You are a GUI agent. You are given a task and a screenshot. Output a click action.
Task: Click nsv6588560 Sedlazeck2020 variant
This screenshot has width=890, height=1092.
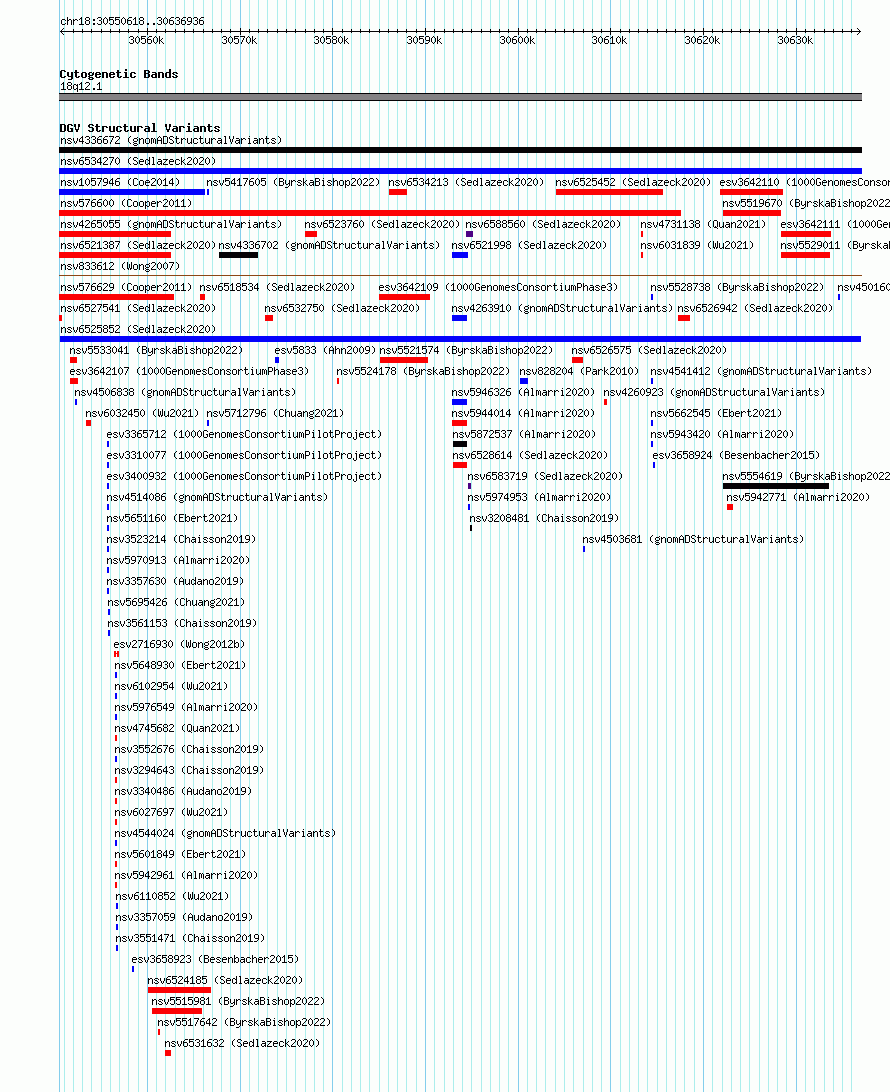tap(543, 224)
